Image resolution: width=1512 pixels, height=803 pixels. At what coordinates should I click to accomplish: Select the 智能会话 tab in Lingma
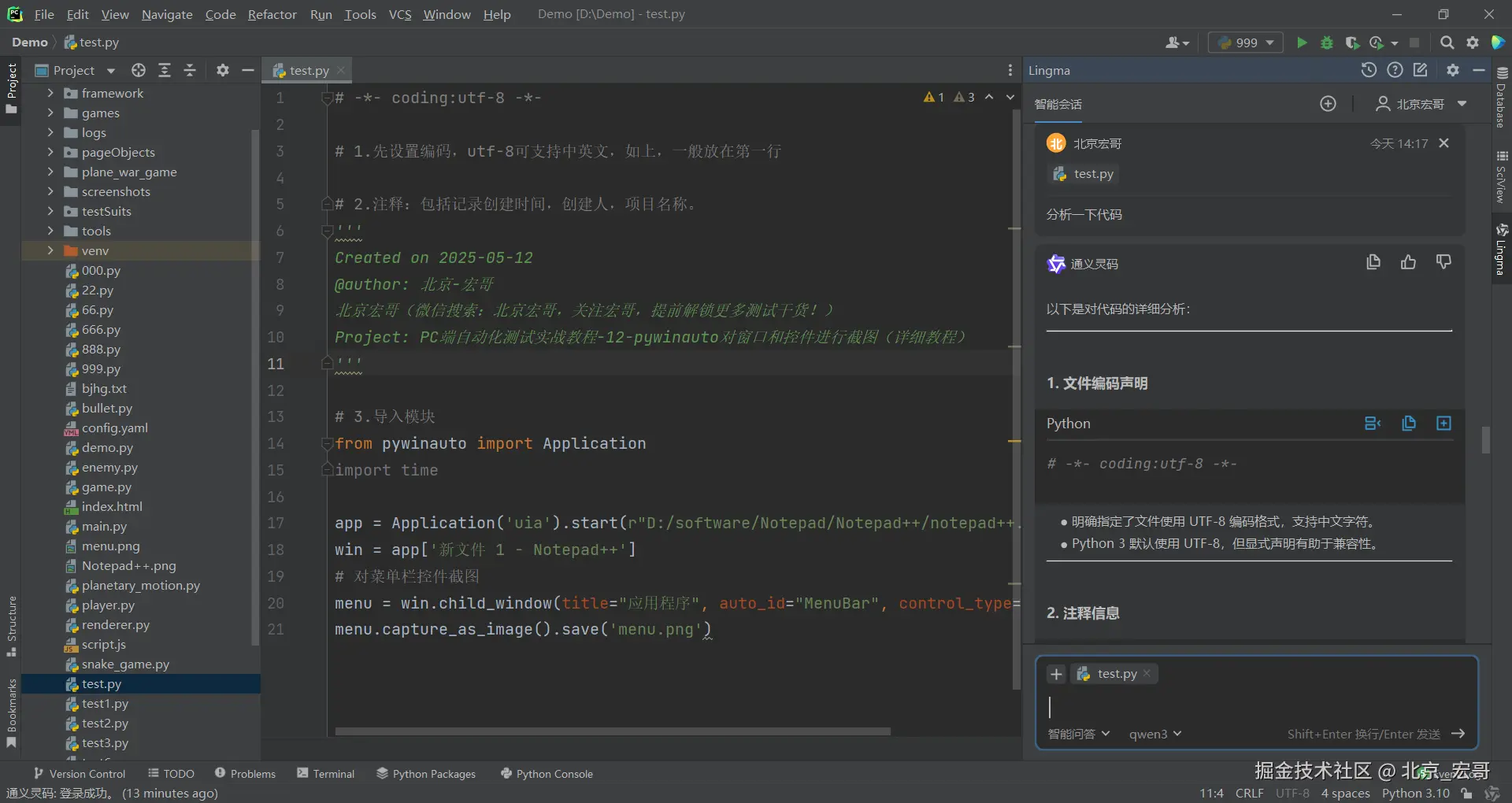coord(1058,104)
